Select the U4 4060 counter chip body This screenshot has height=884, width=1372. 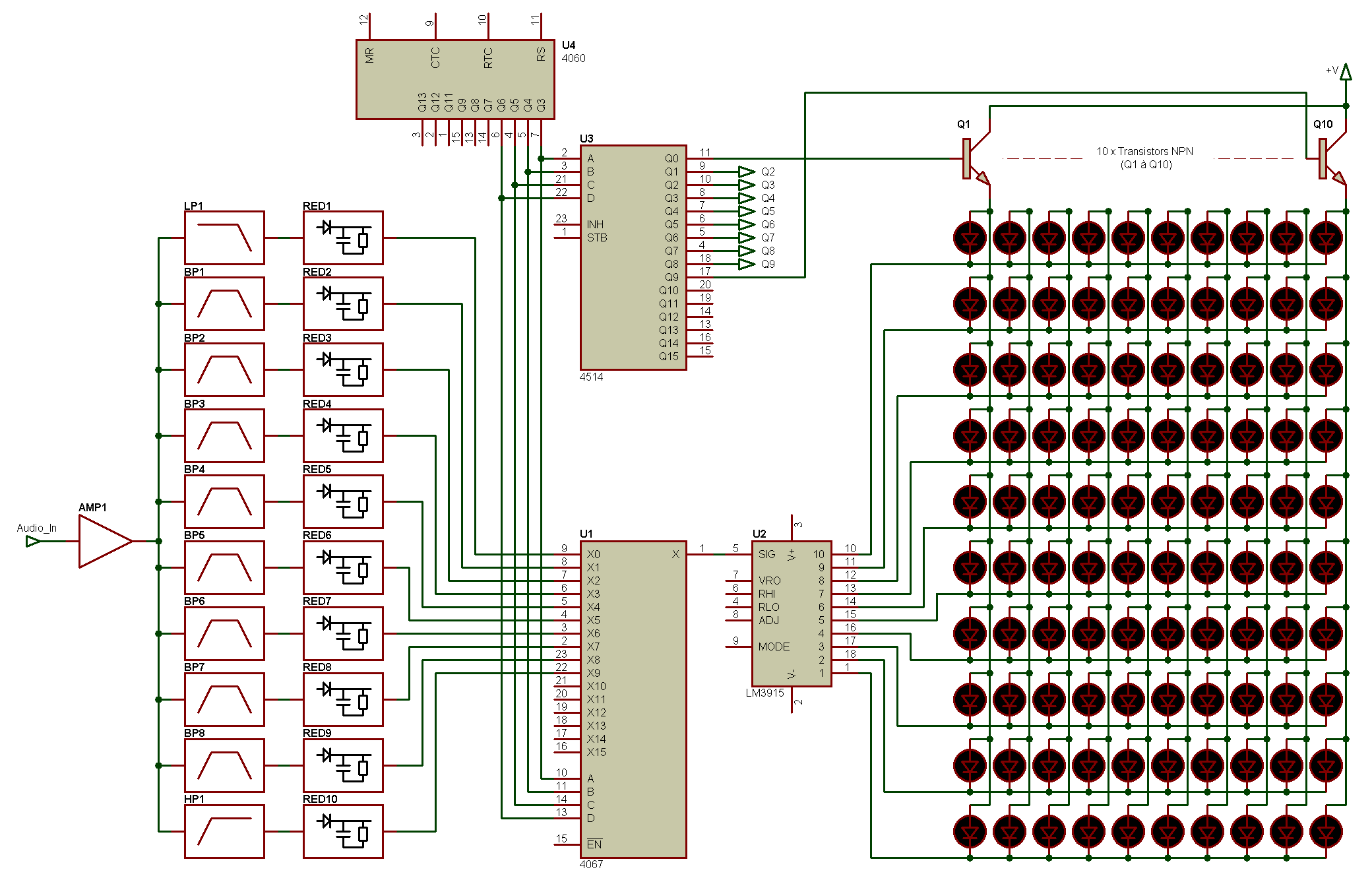coord(455,79)
